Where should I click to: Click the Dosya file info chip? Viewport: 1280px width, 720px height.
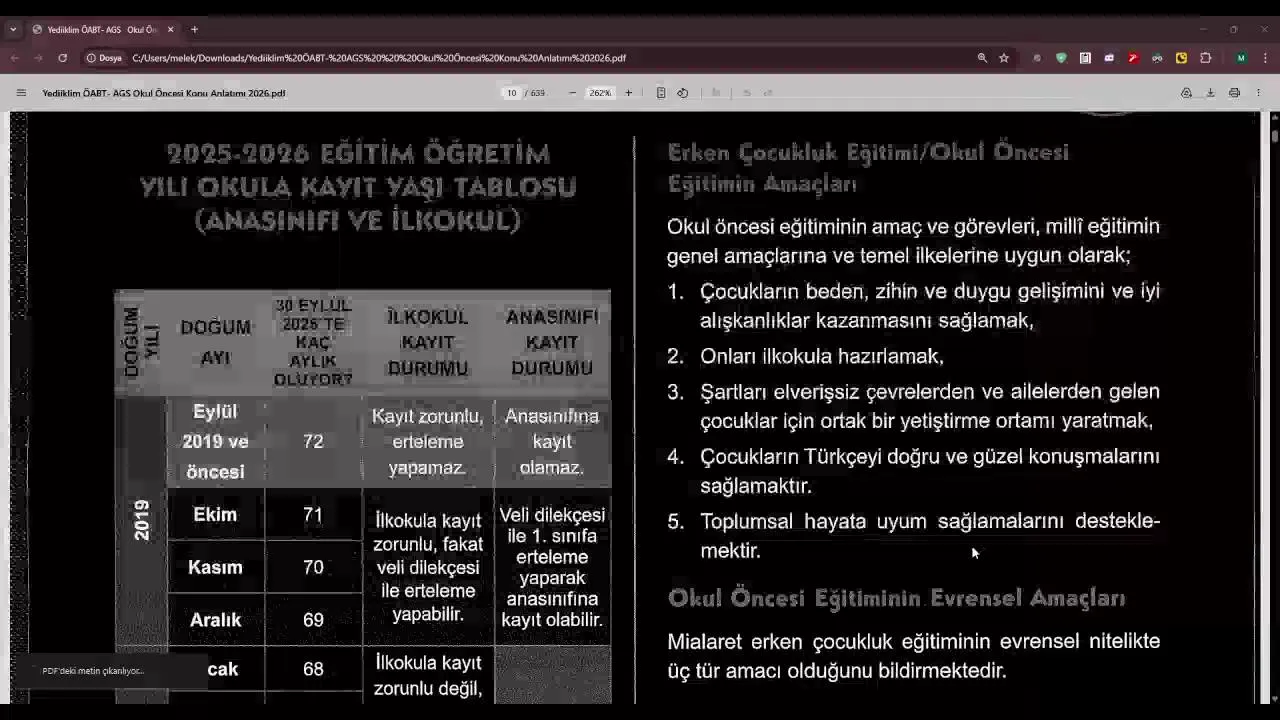104,58
